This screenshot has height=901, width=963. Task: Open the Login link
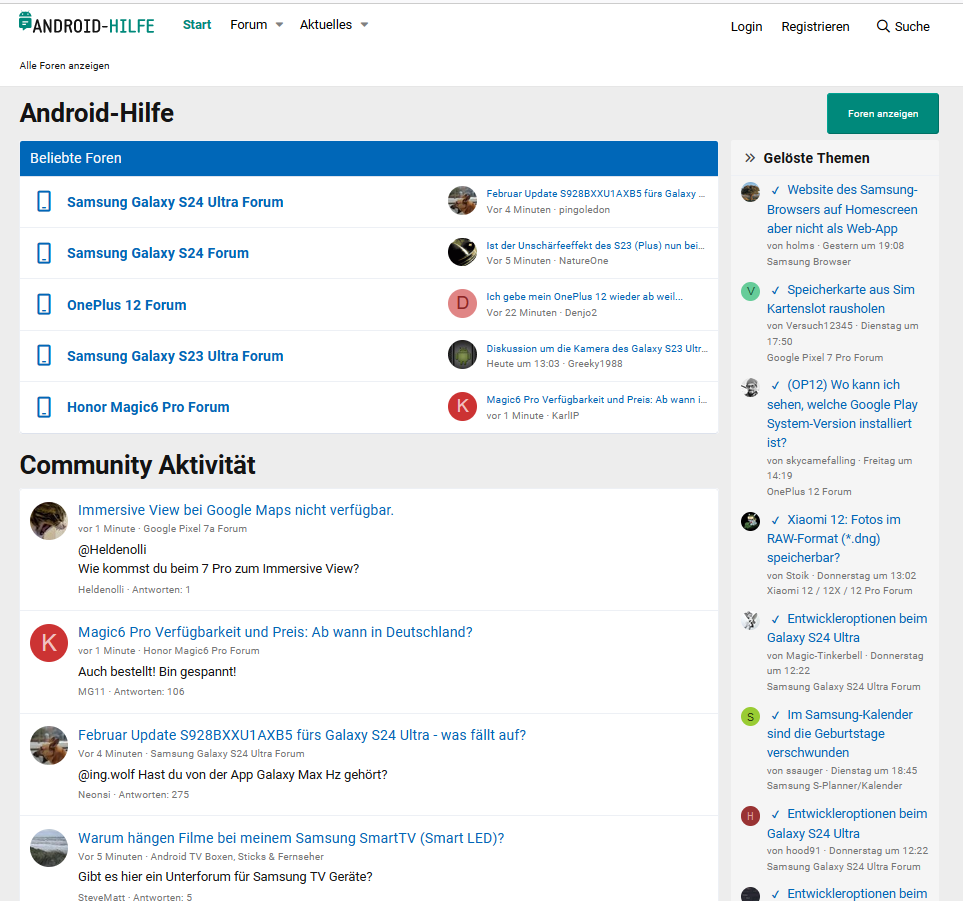[746, 27]
